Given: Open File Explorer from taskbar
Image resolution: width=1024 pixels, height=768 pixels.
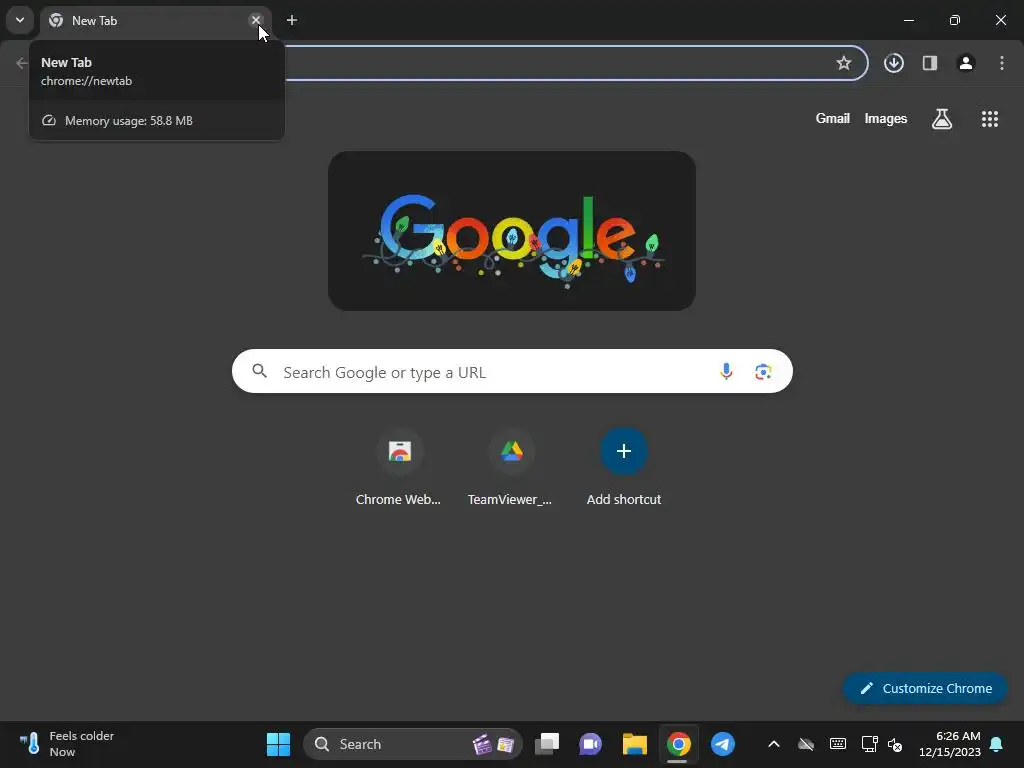Looking at the screenshot, I should pos(634,744).
